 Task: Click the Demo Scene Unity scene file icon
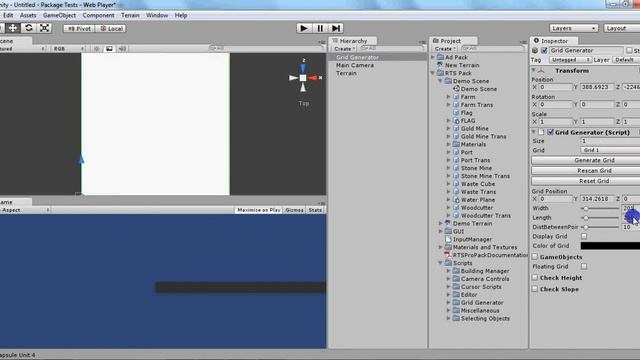click(456, 89)
